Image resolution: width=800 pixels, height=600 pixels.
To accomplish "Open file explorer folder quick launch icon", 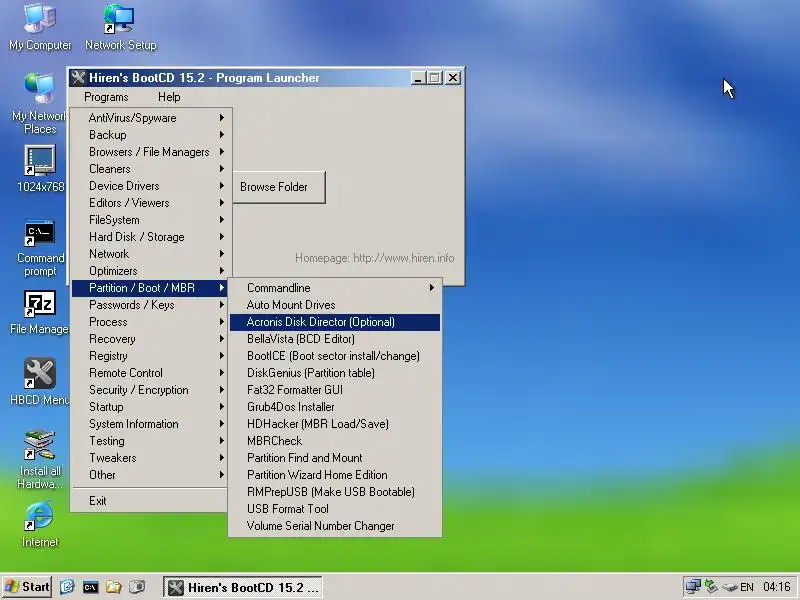I will pyautogui.click(x=114, y=587).
